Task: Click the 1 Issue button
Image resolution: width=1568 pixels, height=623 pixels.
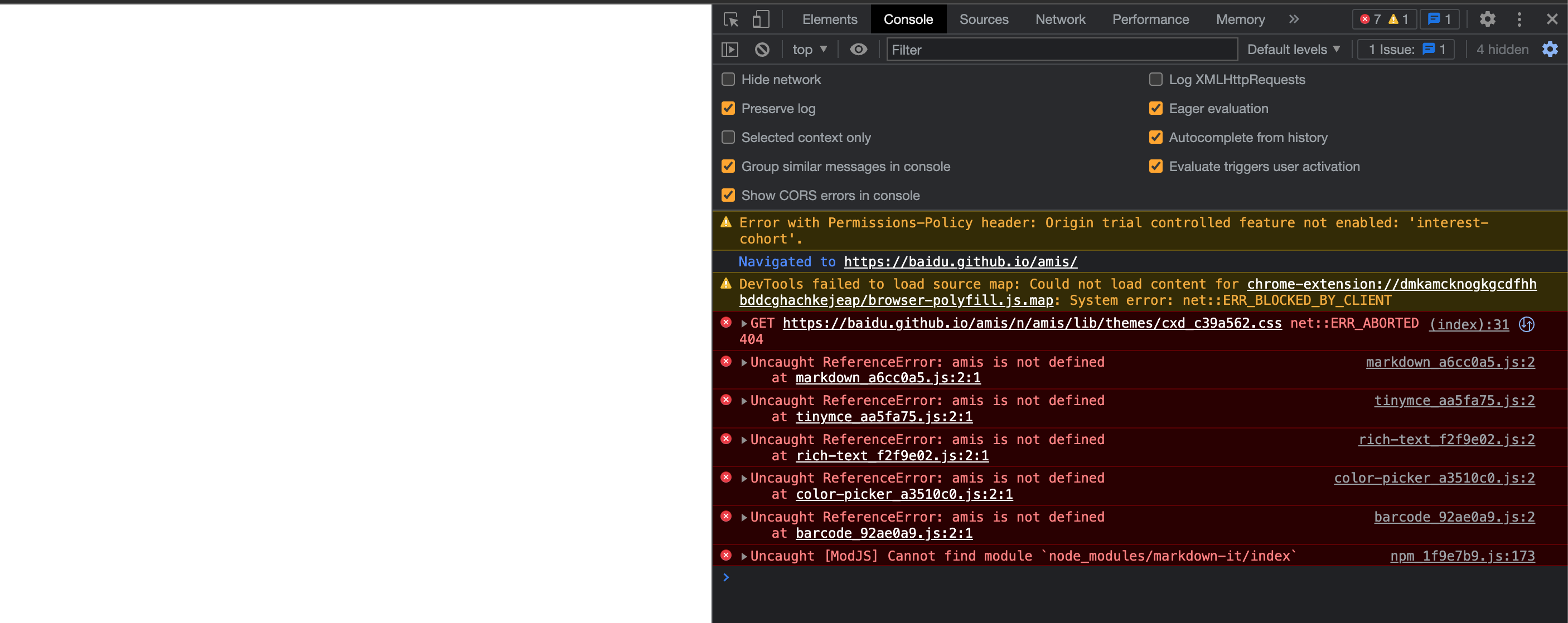Action: point(1406,49)
